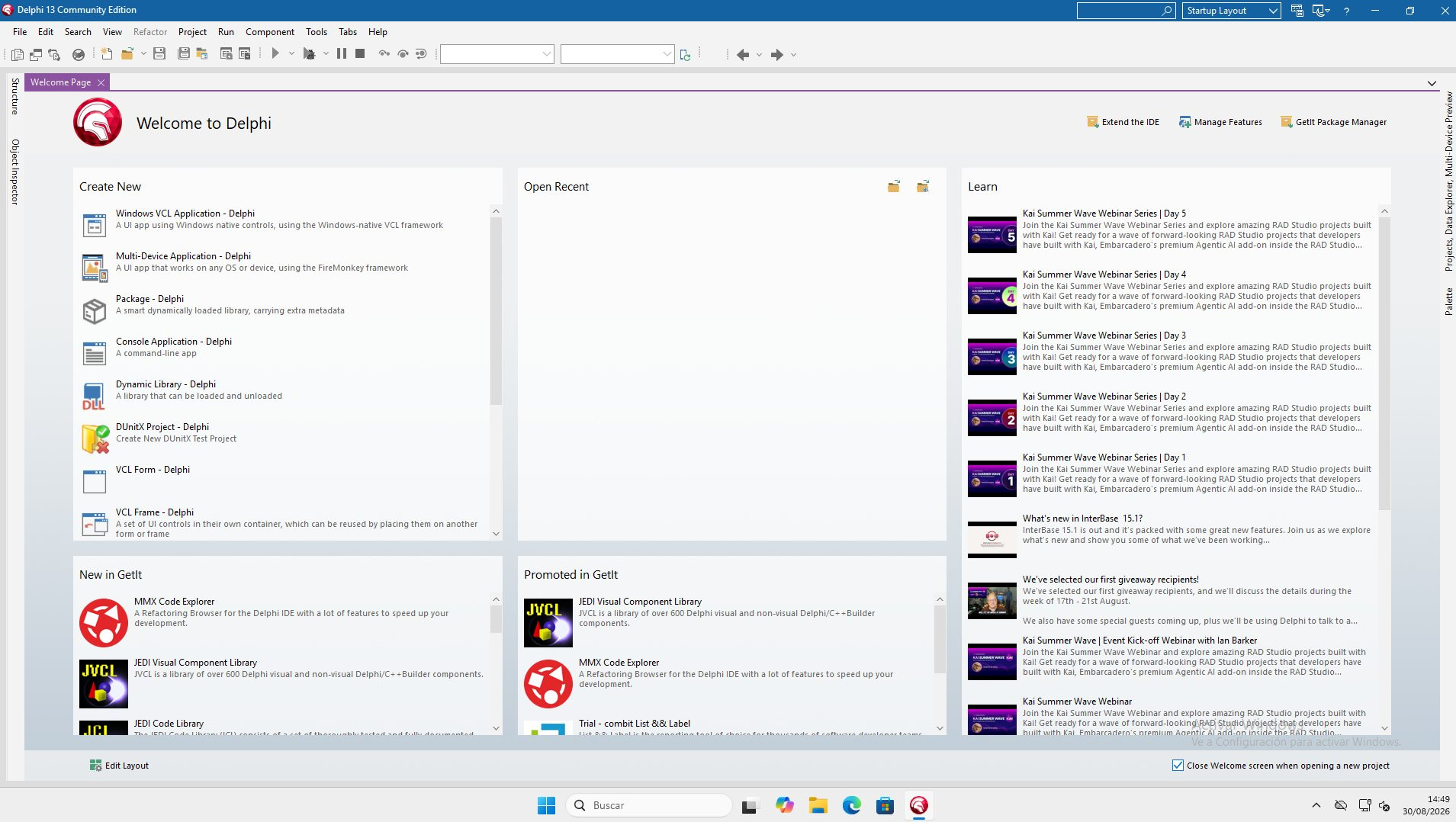Click the Run Without Debugging bug icon
Viewport: 1456px width, 822px height.
pyautogui.click(x=309, y=54)
